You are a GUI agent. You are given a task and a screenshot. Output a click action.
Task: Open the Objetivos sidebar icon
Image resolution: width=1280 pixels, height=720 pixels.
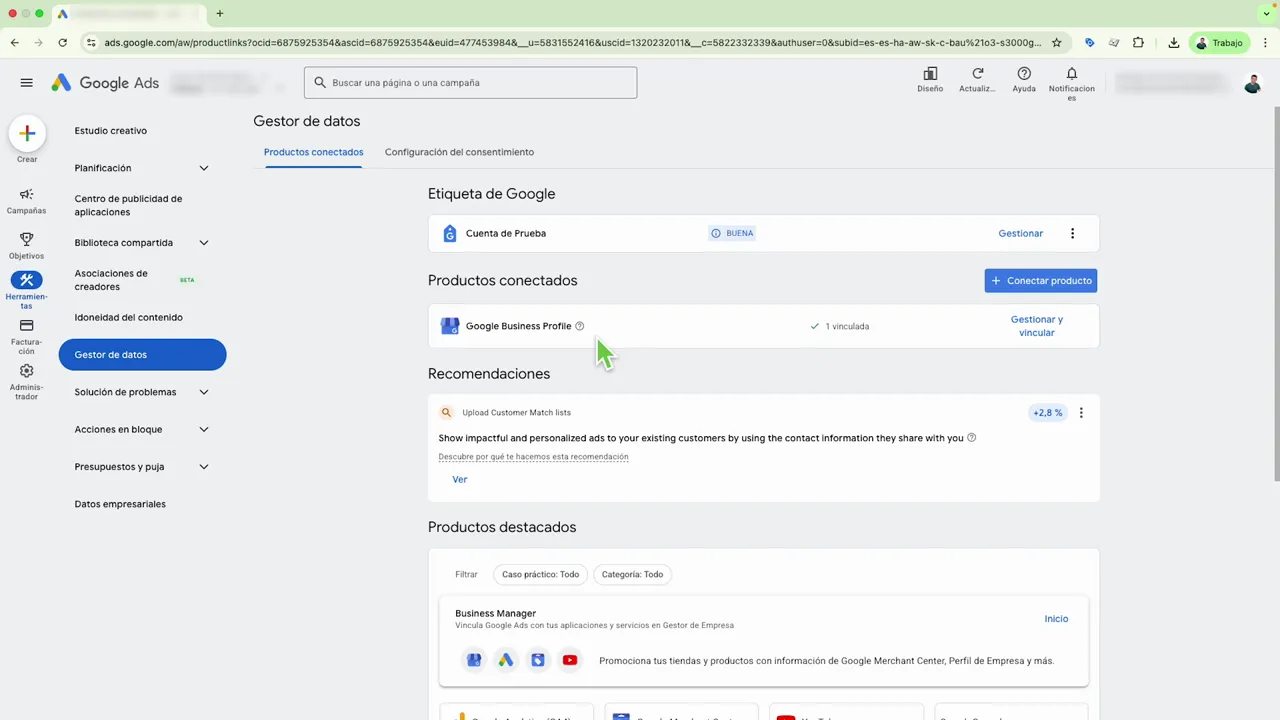(x=27, y=240)
